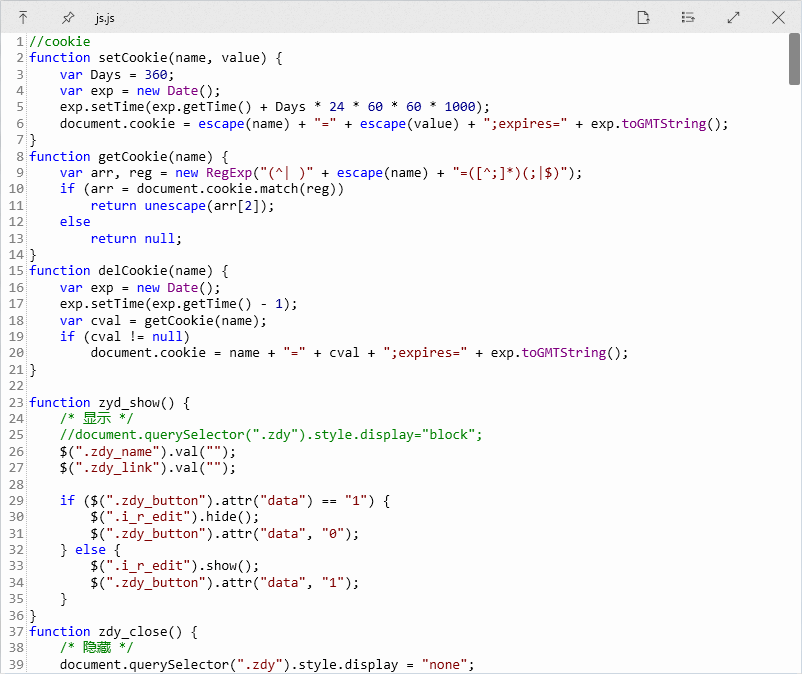
Task: Click the if condition on line 29
Action: [229, 501]
